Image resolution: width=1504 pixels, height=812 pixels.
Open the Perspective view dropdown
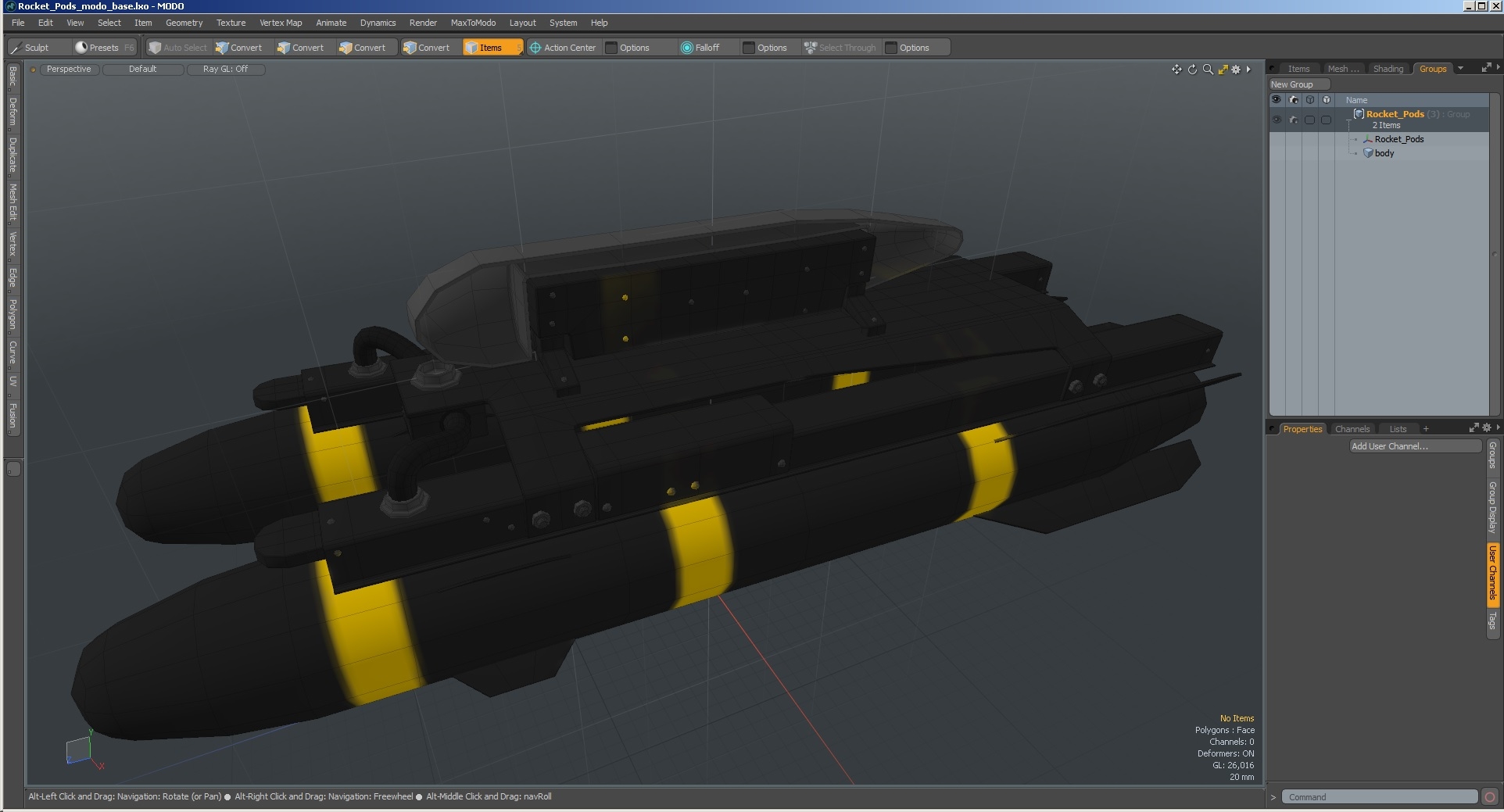click(x=68, y=69)
